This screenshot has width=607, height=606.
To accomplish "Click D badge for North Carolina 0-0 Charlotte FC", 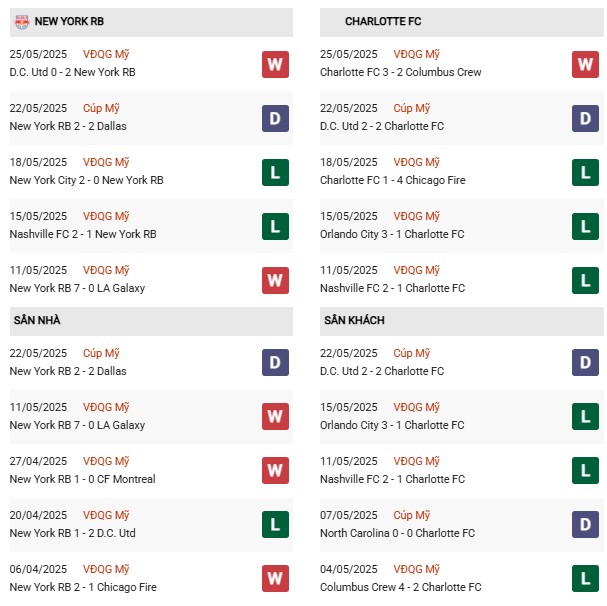I will click(x=585, y=525).
